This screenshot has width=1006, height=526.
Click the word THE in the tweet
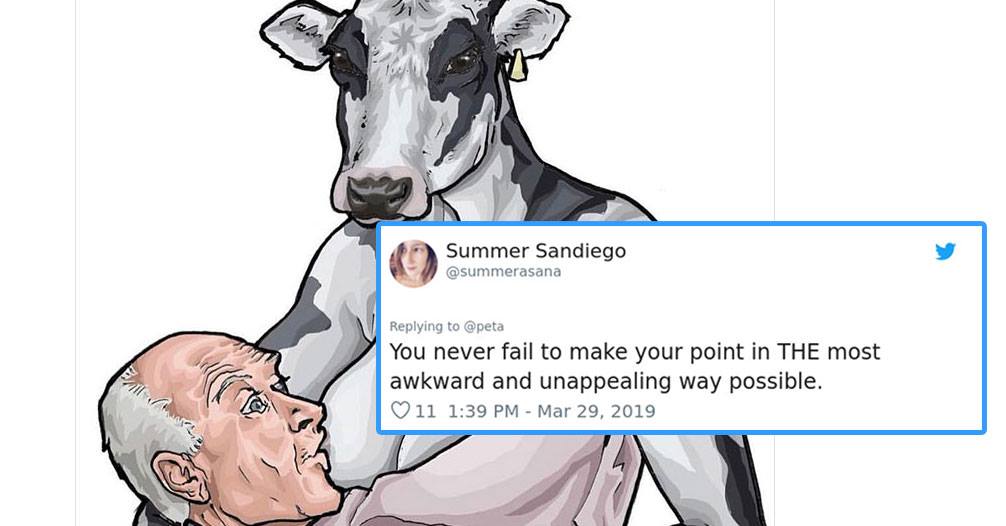pyautogui.click(x=799, y=352)
